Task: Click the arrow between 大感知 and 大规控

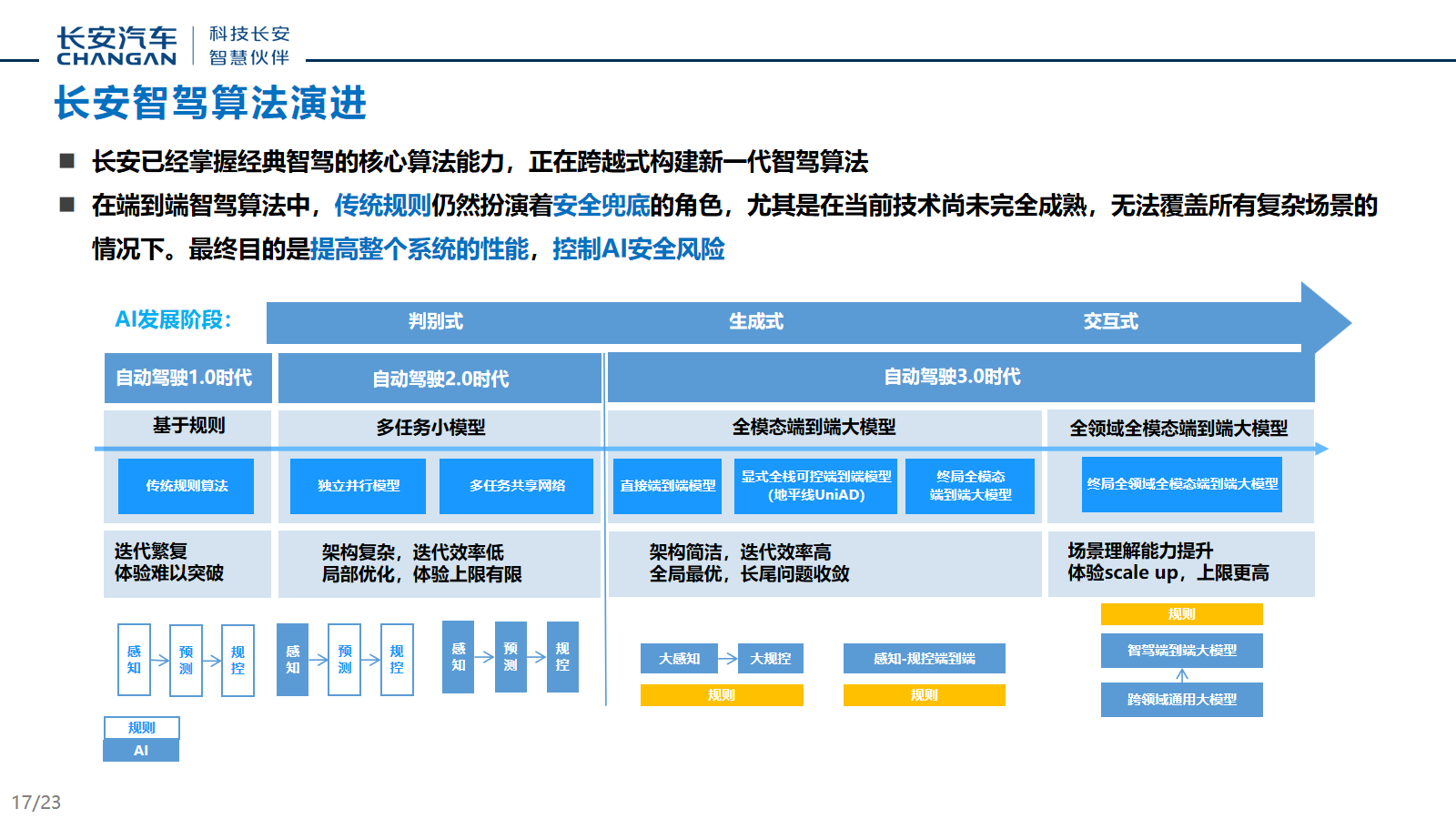Action: (x=727, y=658)
